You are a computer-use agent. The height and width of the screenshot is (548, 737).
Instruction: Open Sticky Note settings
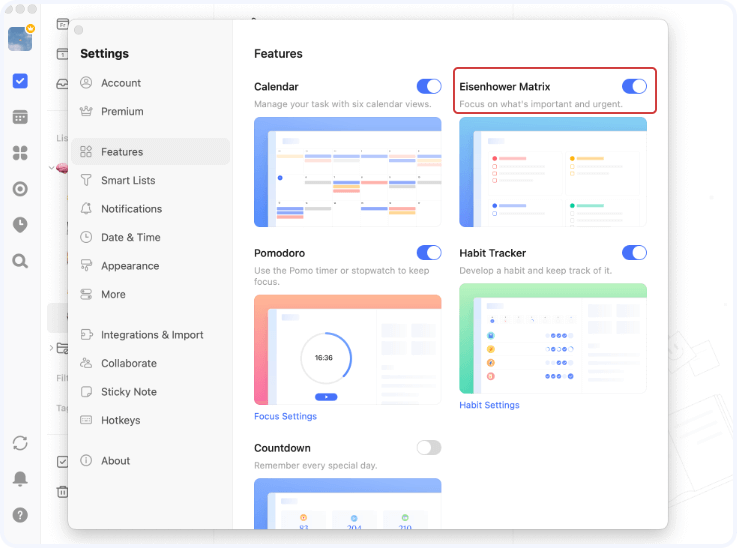tap(150, 391)
